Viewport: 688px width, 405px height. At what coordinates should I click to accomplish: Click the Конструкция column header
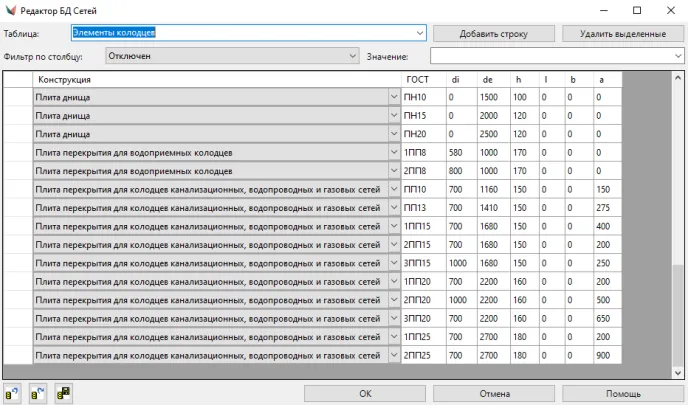tap(216, 79)
